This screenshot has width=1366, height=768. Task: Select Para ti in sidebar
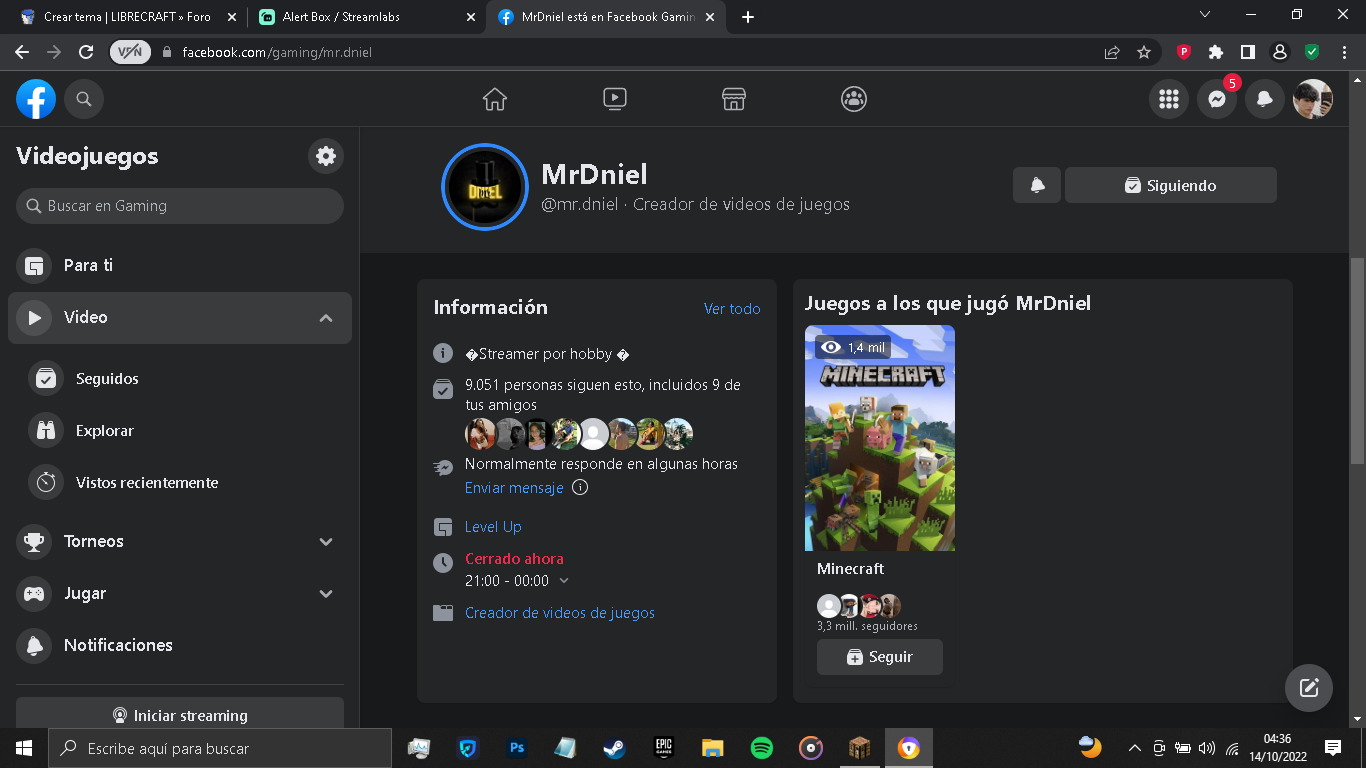click(180, 265)
